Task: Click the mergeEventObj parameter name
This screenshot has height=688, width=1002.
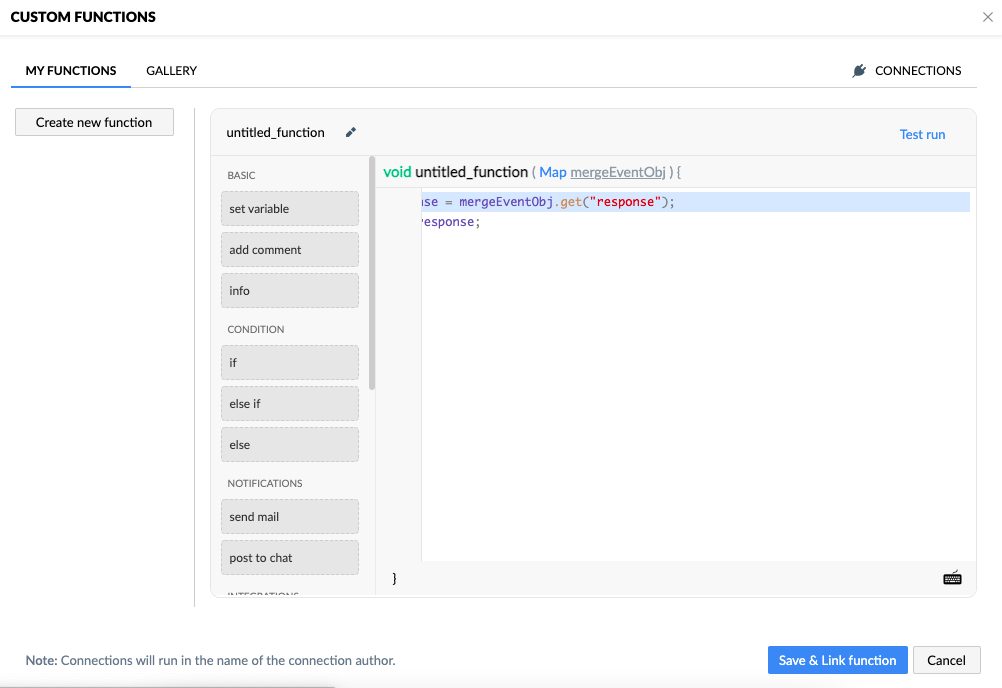Action: pyautogui.click(x=617, y=172)
